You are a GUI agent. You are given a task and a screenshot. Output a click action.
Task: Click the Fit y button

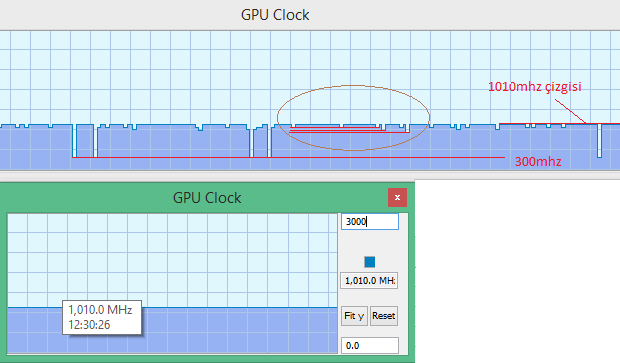pyautogui.click(x=354, y=316)
